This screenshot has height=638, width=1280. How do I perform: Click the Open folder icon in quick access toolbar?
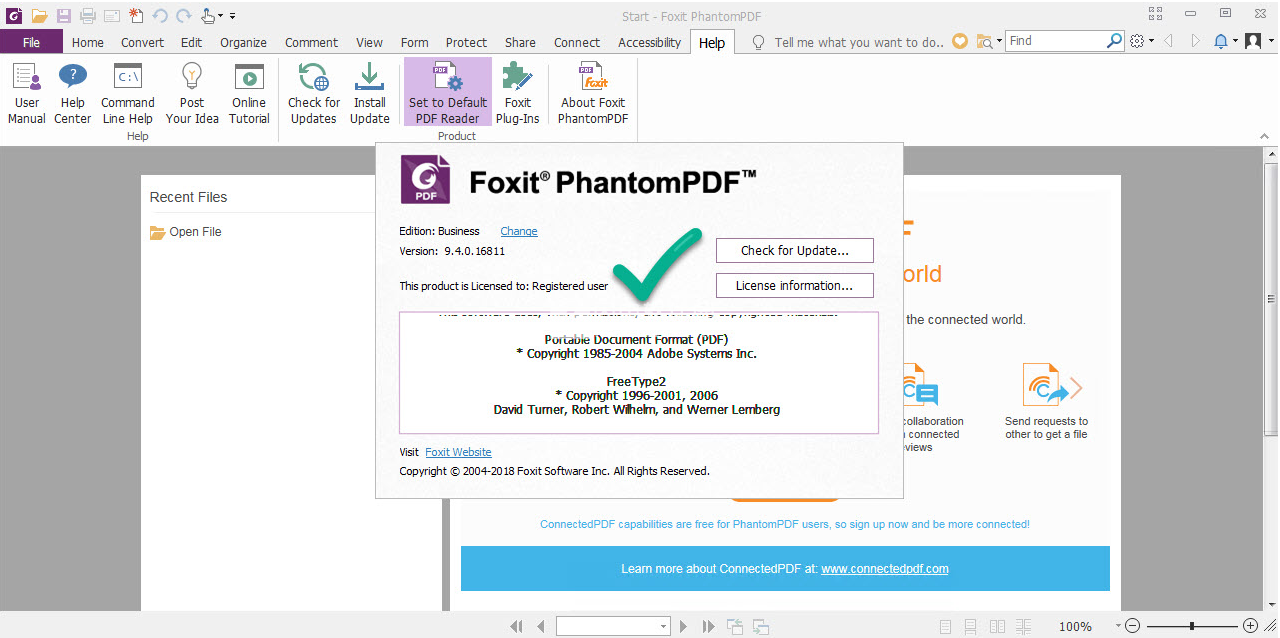click(x=39, y=15)
